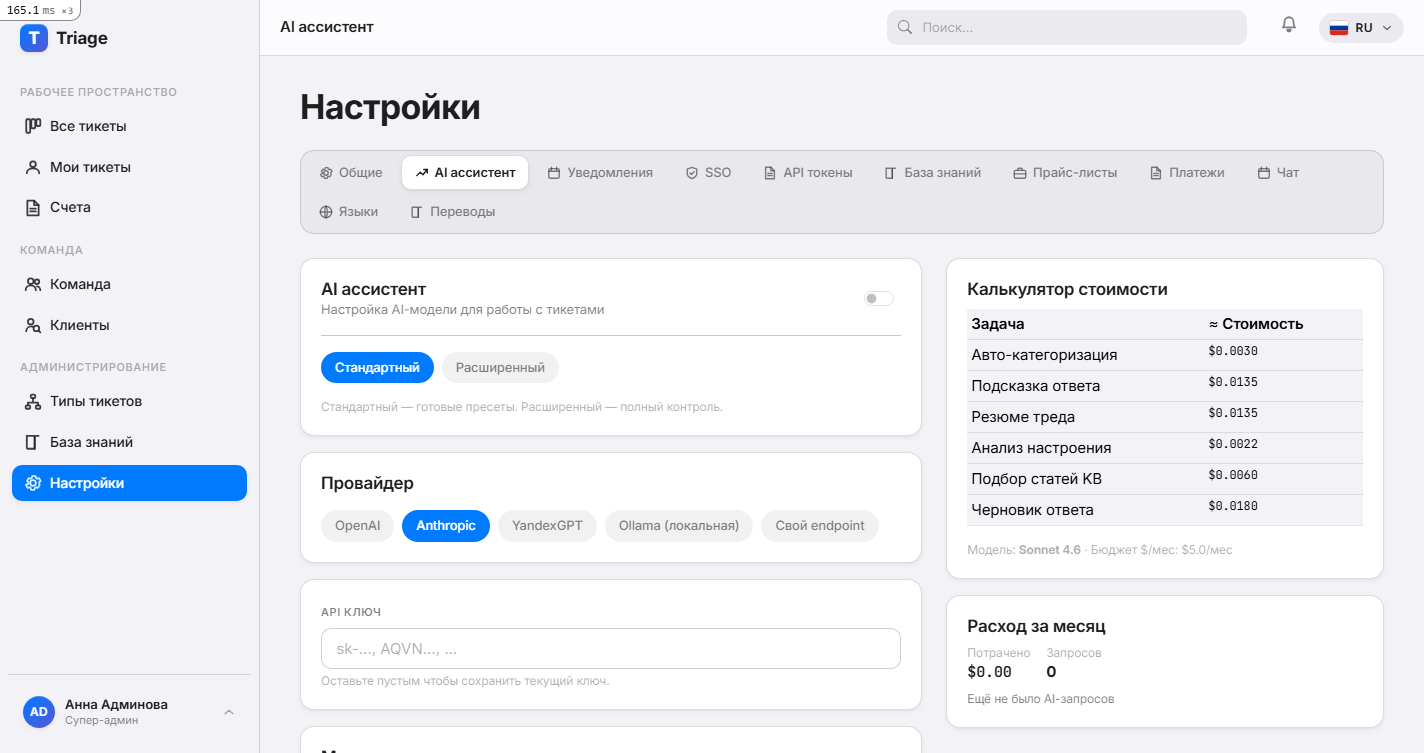Open Клиенты in sidebar
Image resolution: width=1424 pixels, height=753 pixels.
pyautogui.click(x=129, y=325)
